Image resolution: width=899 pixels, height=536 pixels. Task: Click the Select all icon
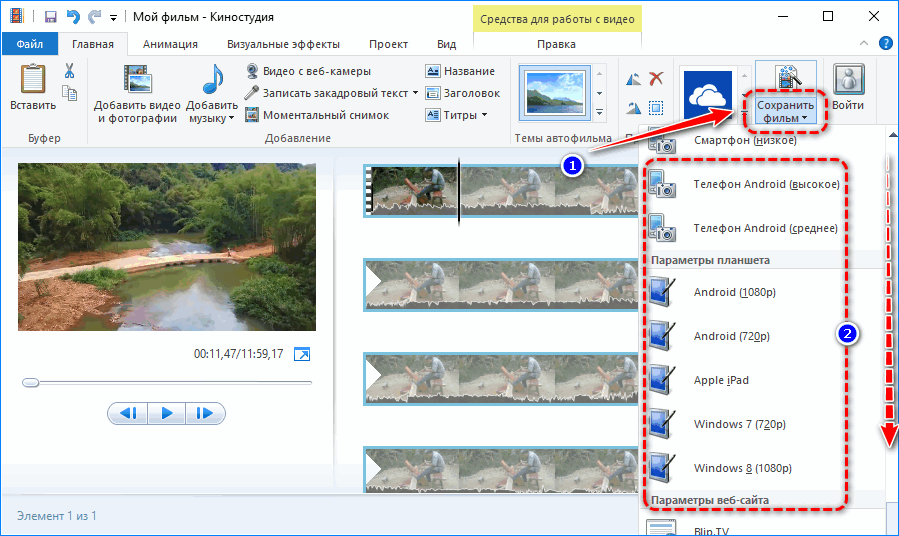[656, 107]
